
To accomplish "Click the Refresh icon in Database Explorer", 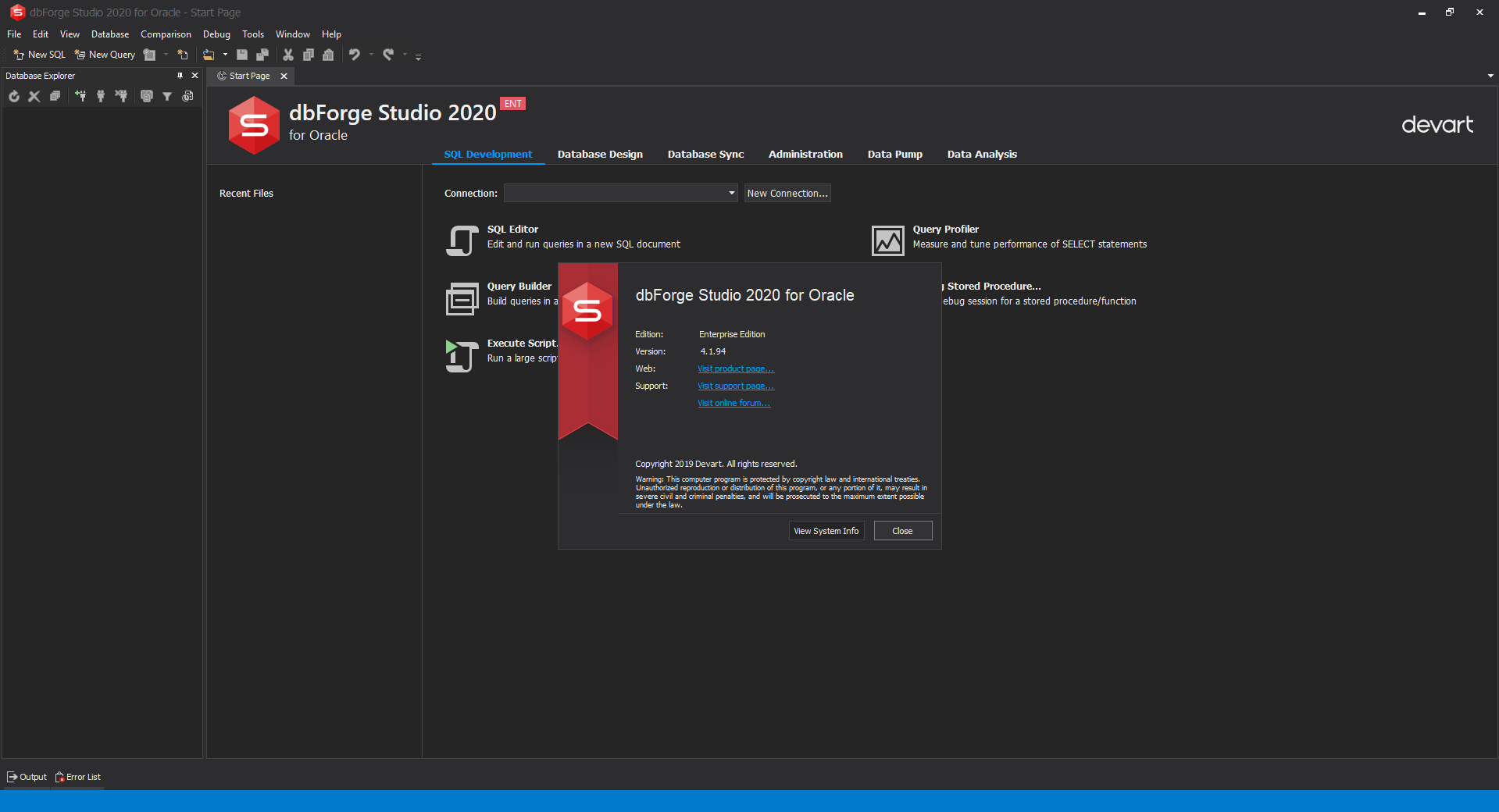I will (14, 96).
